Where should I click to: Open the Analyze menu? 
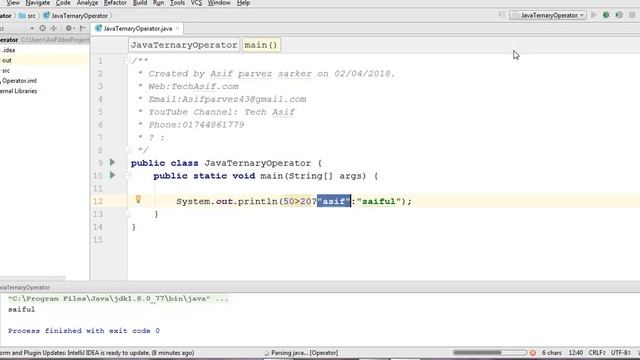coord(87,3)
